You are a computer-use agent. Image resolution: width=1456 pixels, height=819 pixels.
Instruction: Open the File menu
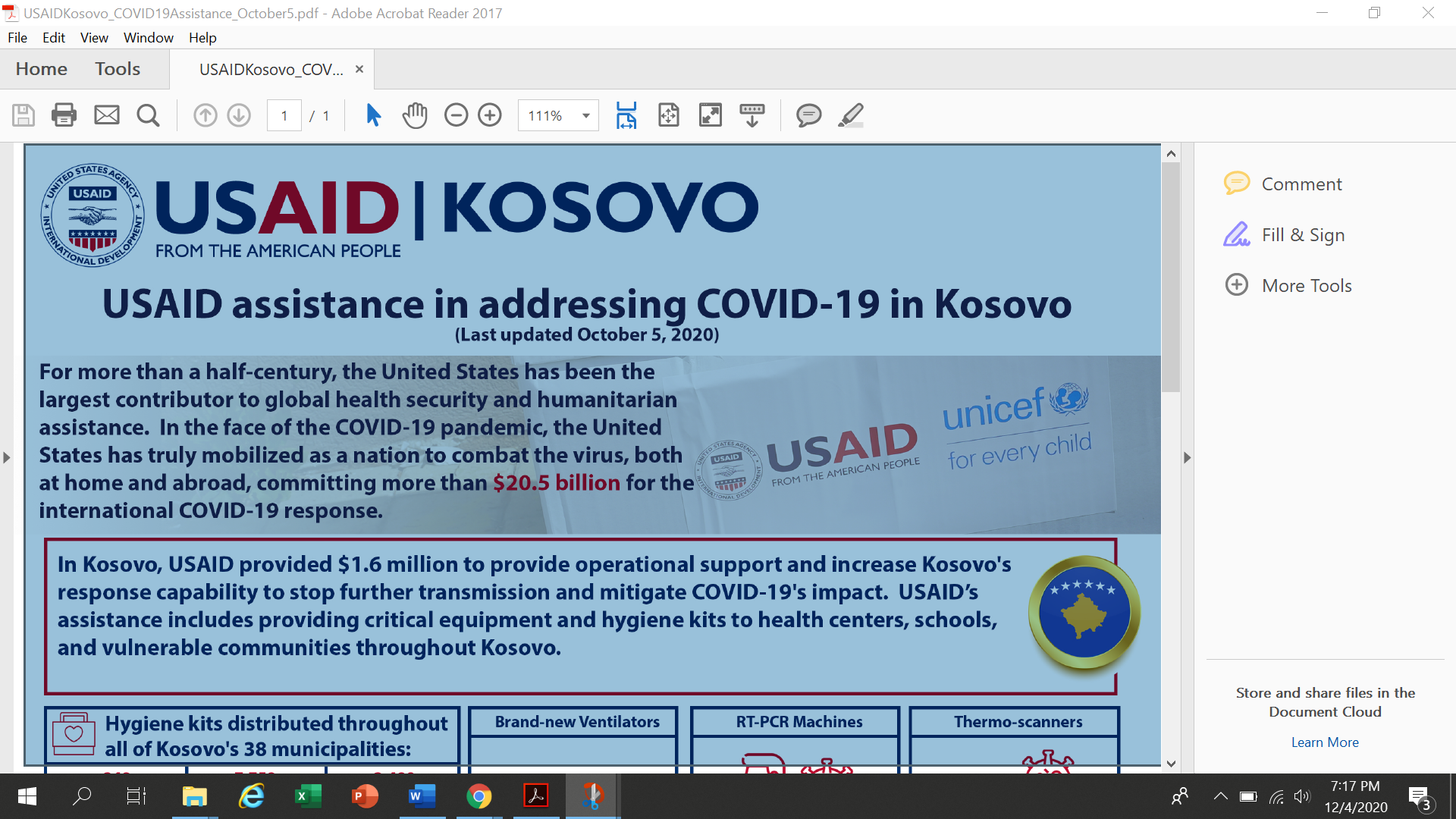coord(17,37)
